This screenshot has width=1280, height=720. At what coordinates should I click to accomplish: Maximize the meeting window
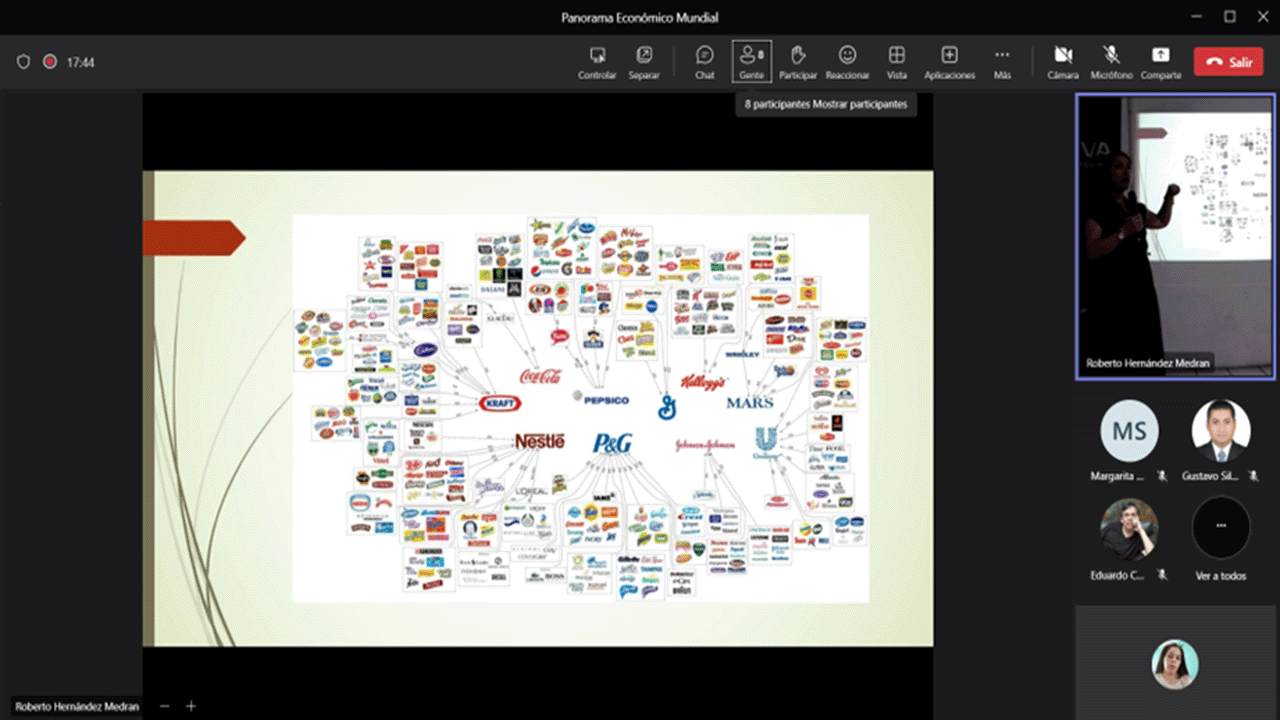[1230, 17]
